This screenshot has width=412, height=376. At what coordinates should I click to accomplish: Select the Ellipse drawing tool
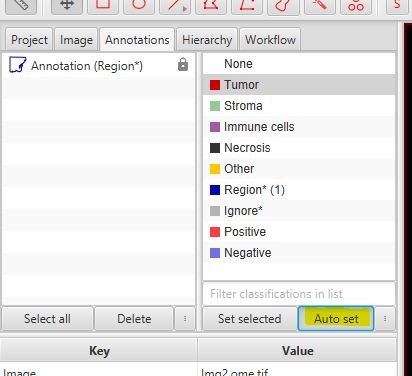point(139,6)
